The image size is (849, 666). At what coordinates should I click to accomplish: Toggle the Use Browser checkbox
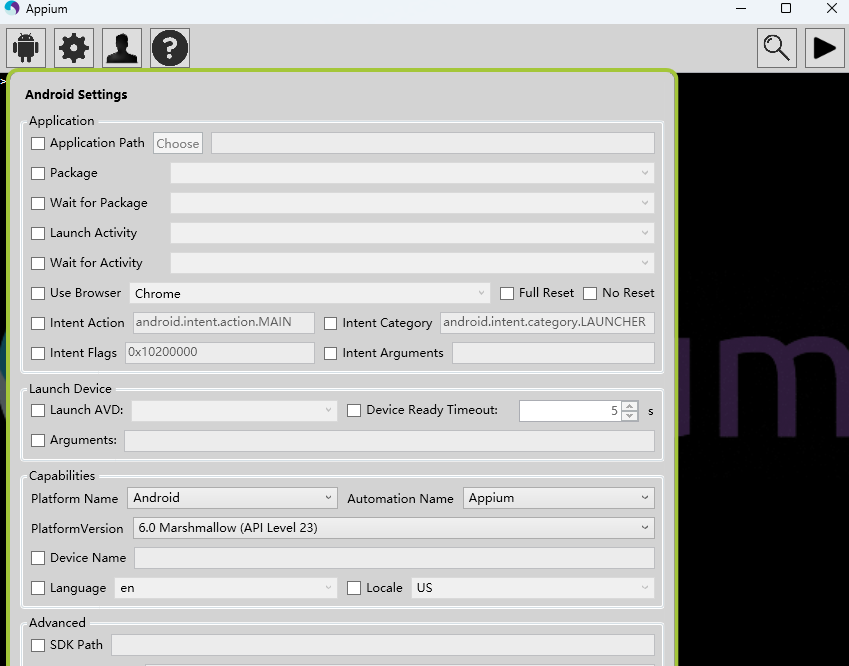(38, 294)
